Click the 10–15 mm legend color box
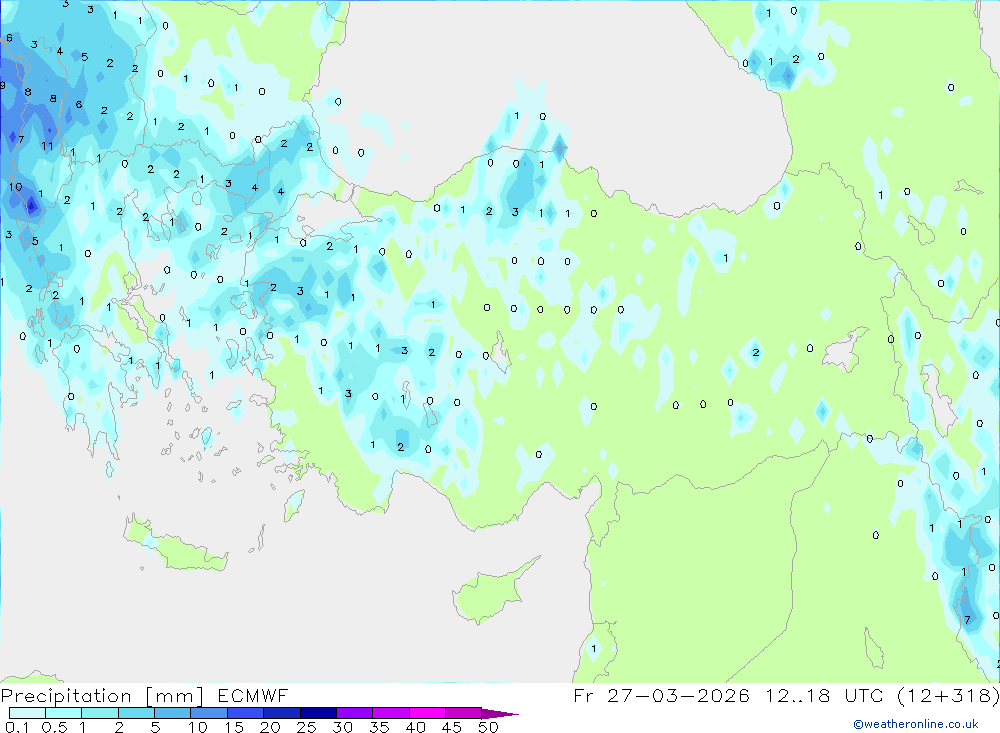Image resolution: width=1000 pixels, height=733 pixels. click(209, 713)
